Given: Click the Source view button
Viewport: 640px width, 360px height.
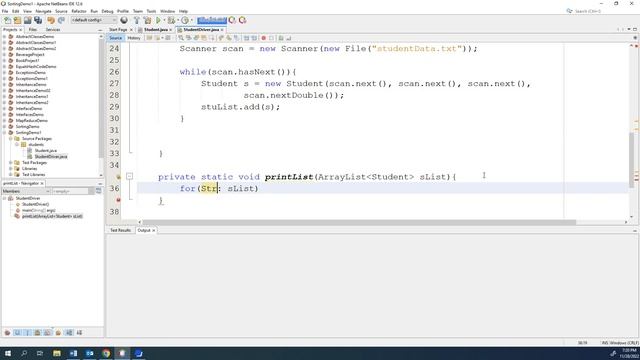Looking at the screenshot, I should pos(116,38).
